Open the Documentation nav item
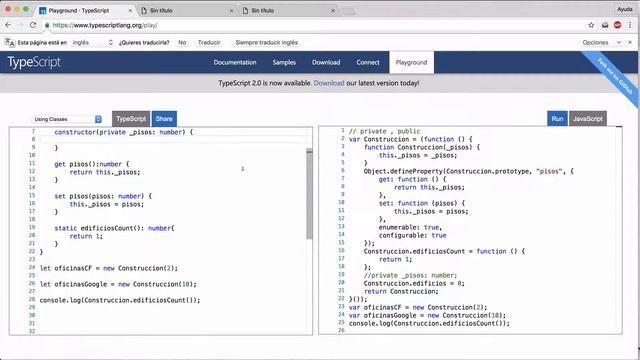 [235, 62]
